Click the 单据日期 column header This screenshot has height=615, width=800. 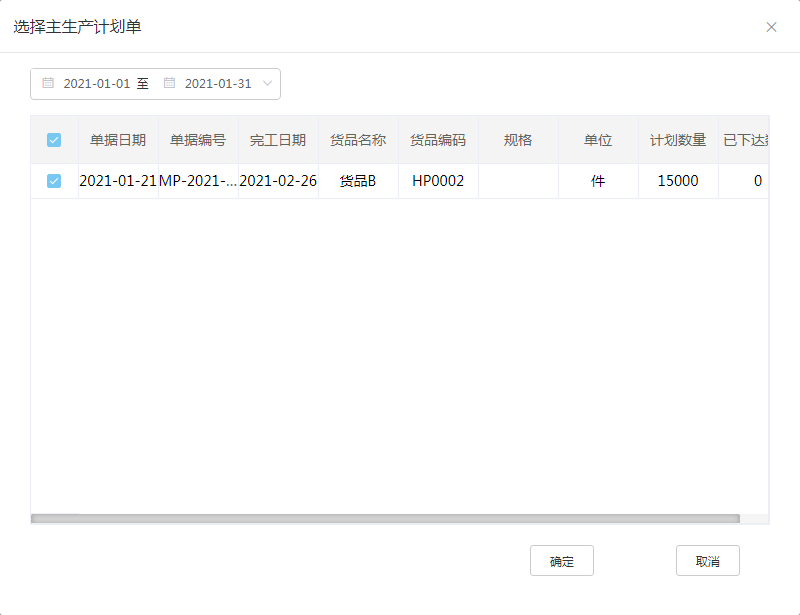tap(118, 140)
